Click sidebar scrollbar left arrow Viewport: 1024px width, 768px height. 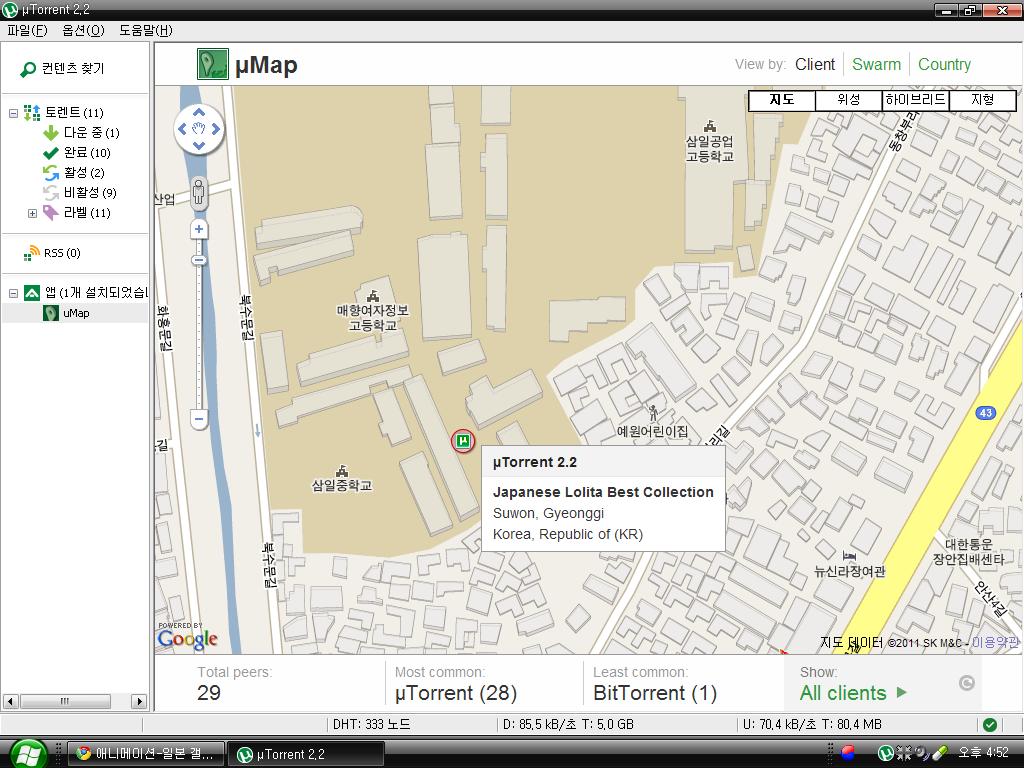click(10, 701)
